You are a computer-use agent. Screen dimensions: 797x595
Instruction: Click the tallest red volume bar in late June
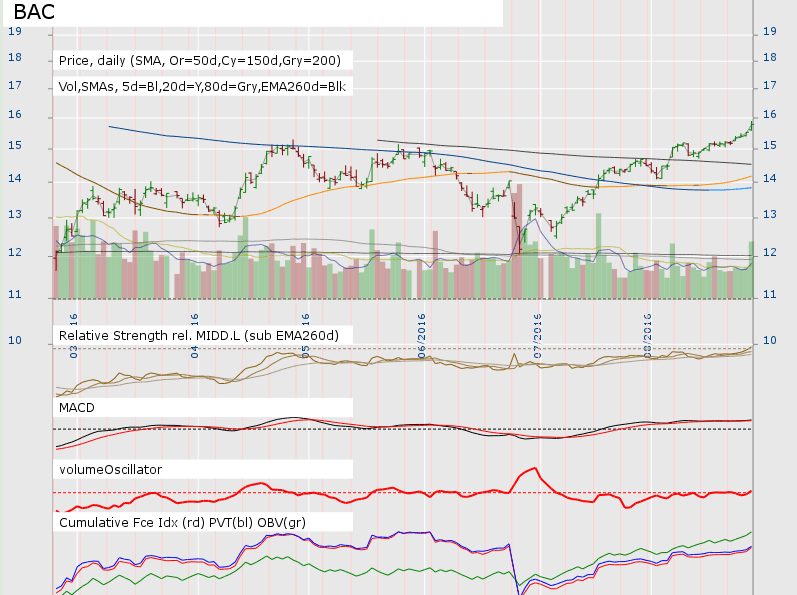(519, 241)
